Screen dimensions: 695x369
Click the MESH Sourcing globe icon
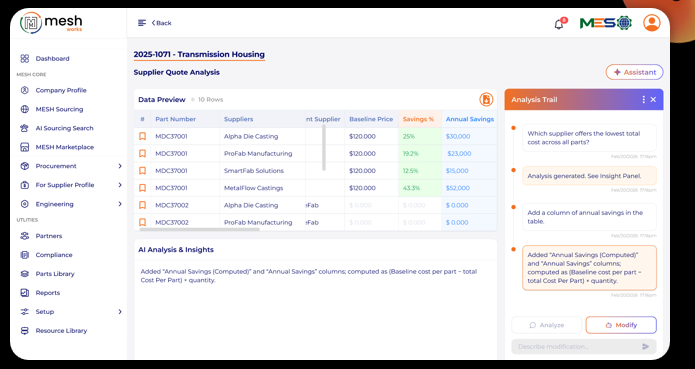25,109
